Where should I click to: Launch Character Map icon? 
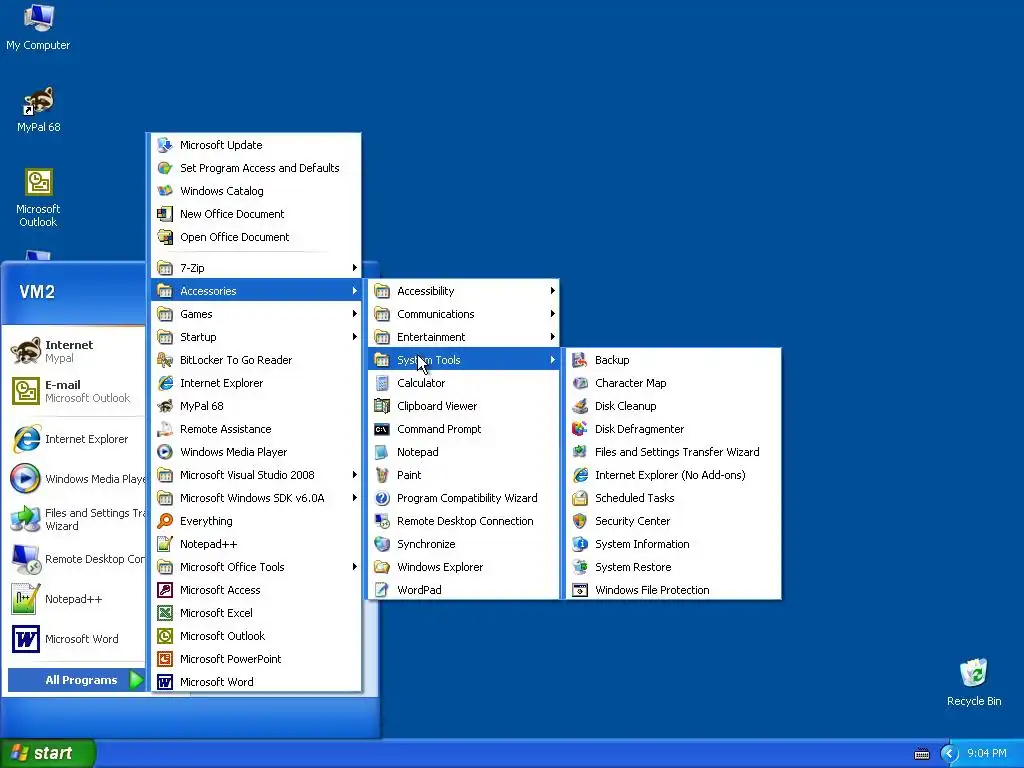pos(579,383)
